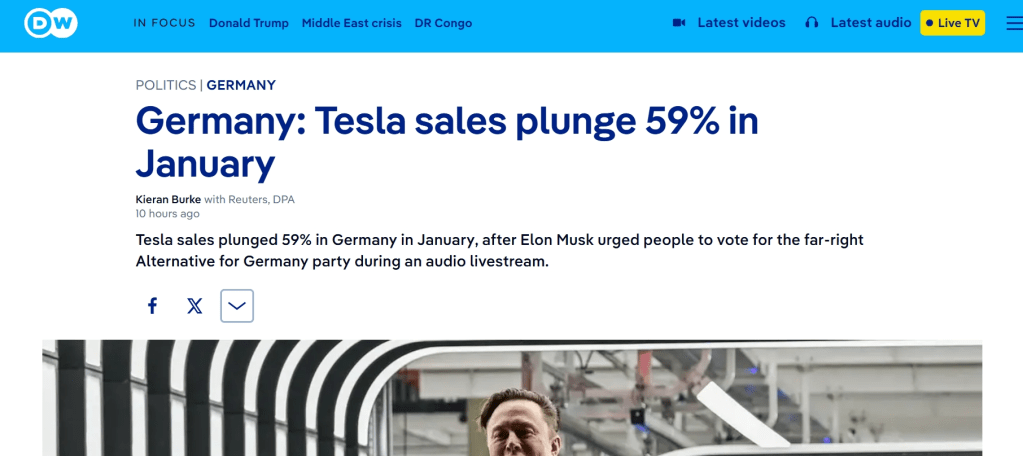Viewport: 1023px width, 456px height.
Task: Share article on X
Action: (194, 306)
